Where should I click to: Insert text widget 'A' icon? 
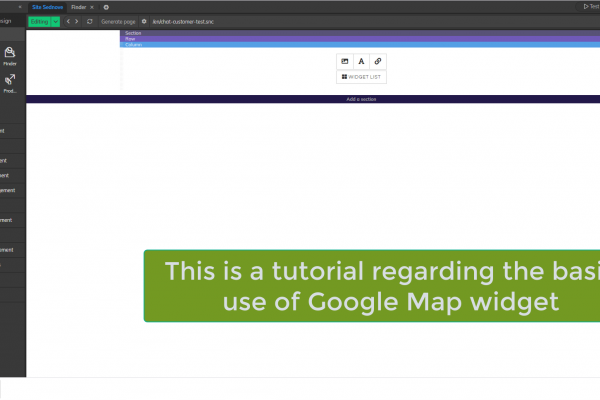[361, 61]
